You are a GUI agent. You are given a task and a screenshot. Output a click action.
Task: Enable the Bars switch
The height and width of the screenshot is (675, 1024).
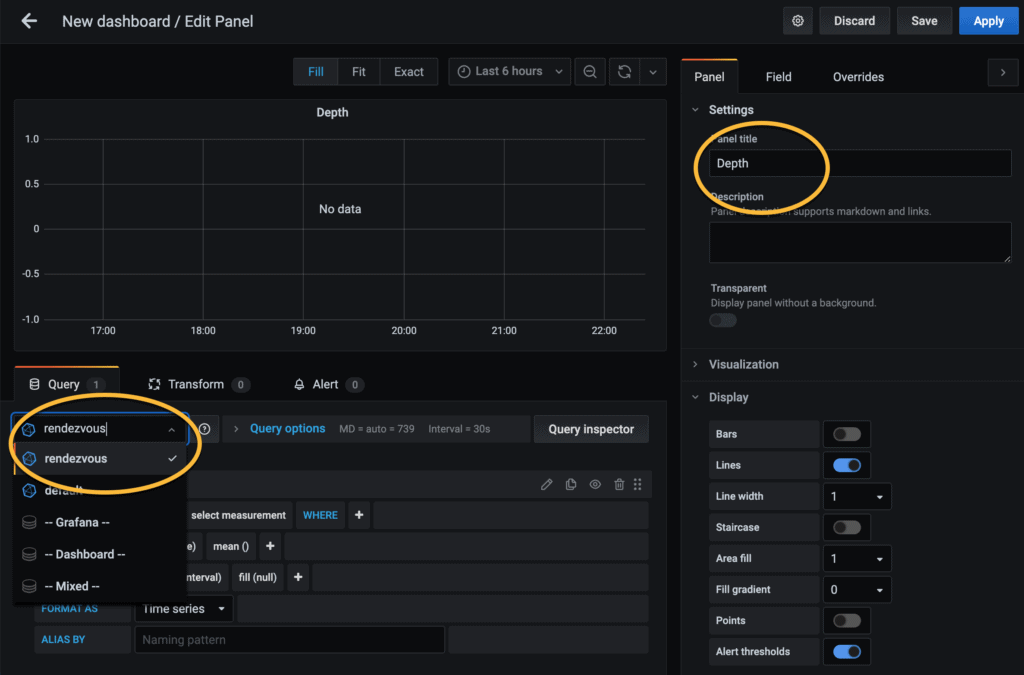tap(846, 434)
